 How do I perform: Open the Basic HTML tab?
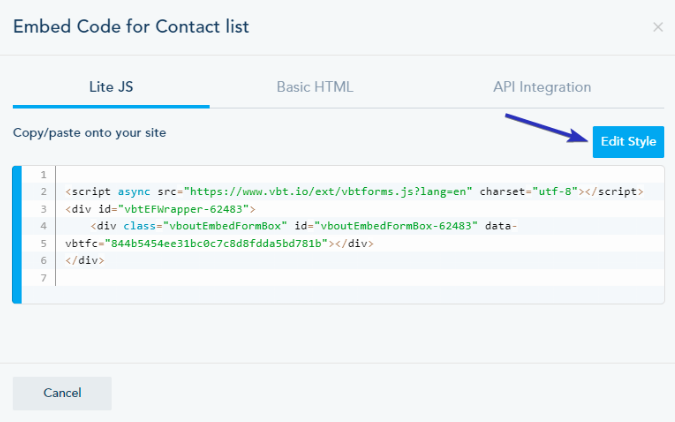coord(315,87)
